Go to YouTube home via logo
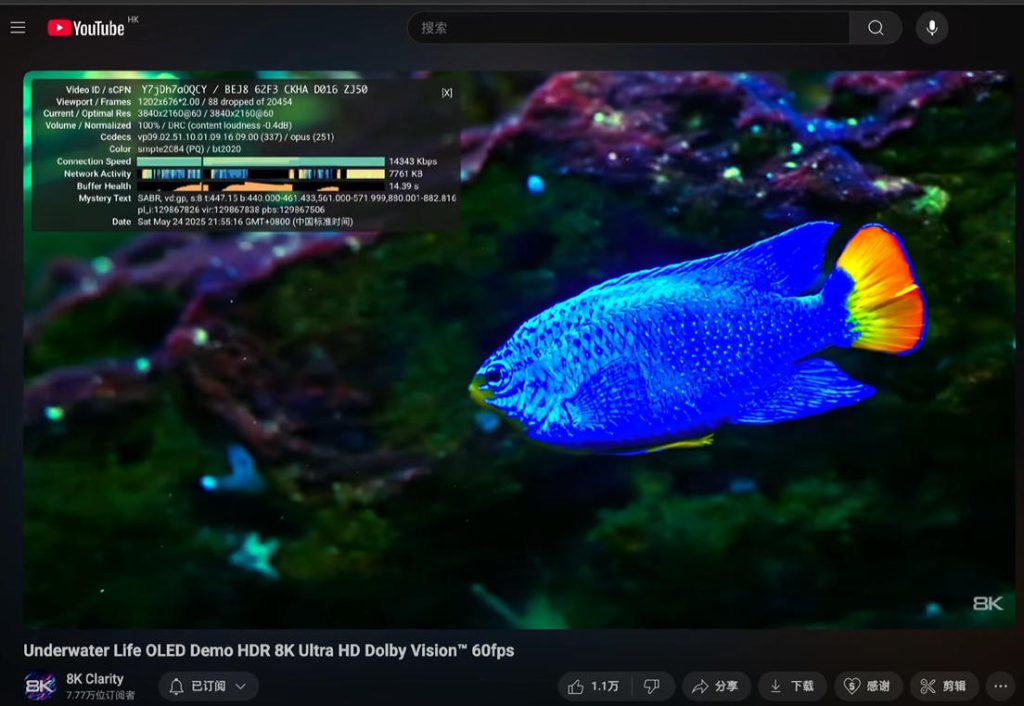 [86, 28]
